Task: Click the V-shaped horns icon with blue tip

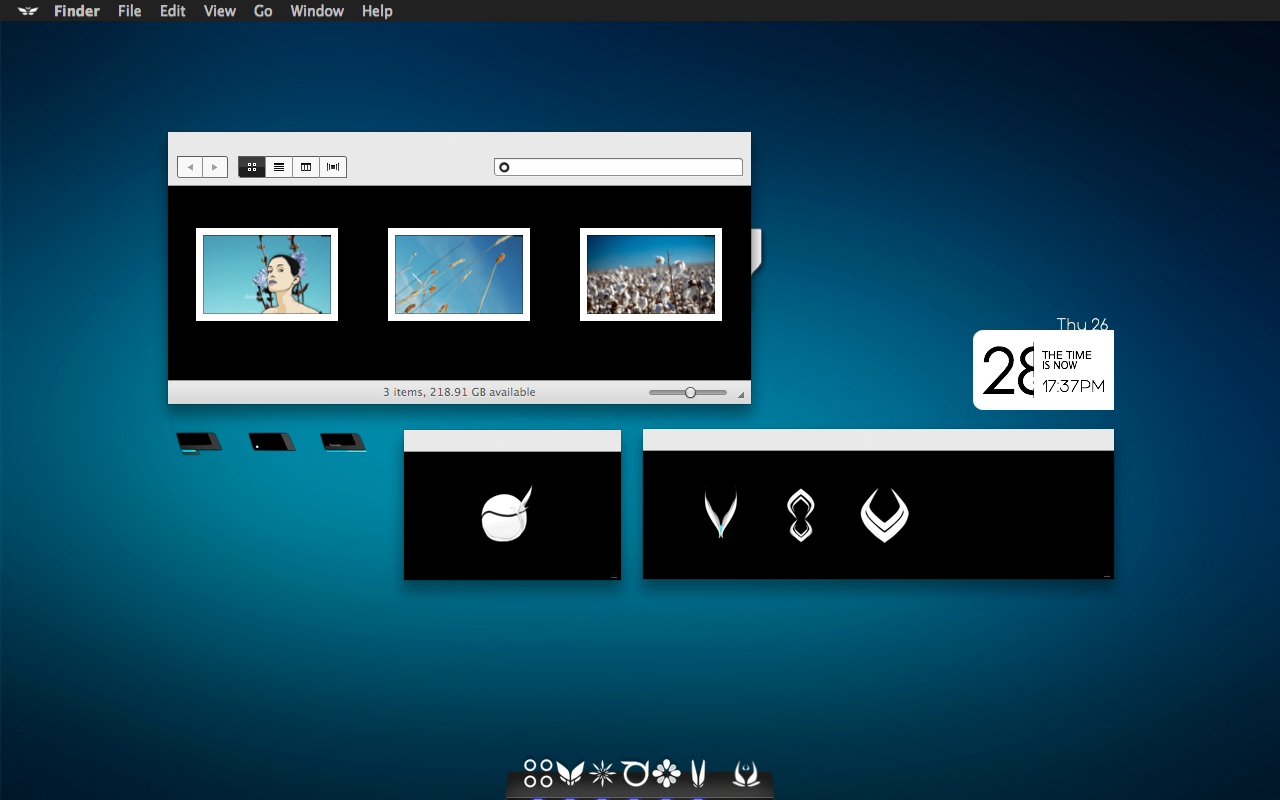Action: (720, 513)
